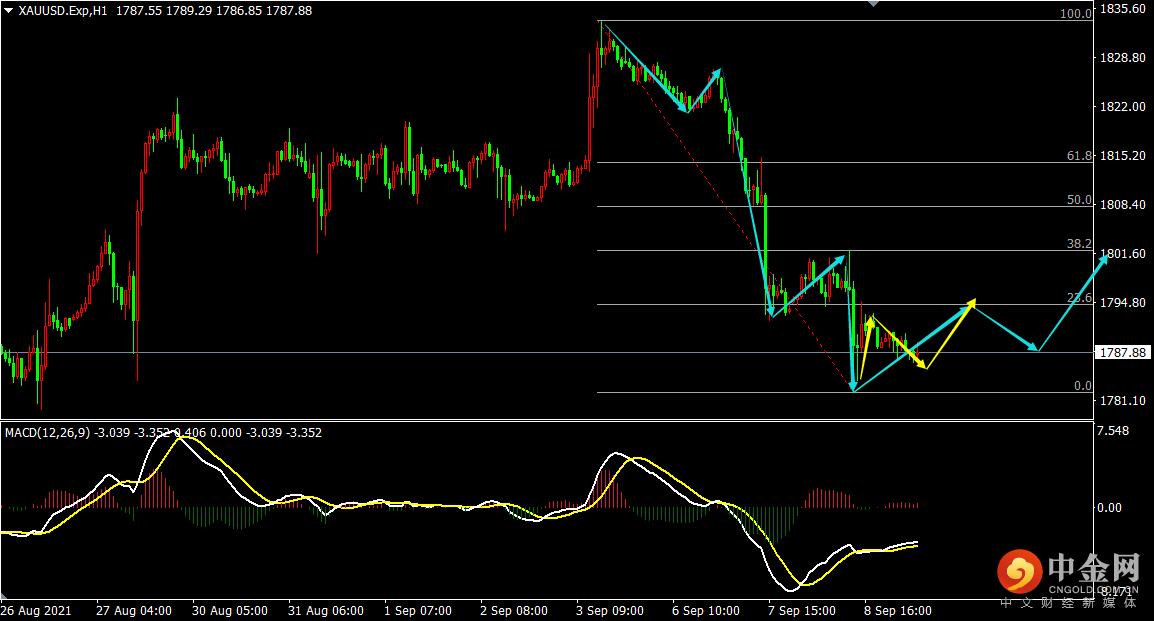This screenshot has height=621, width=1154.
Task: Click the 0.00 MACD scale value
Action: [x=1109, y=508]
